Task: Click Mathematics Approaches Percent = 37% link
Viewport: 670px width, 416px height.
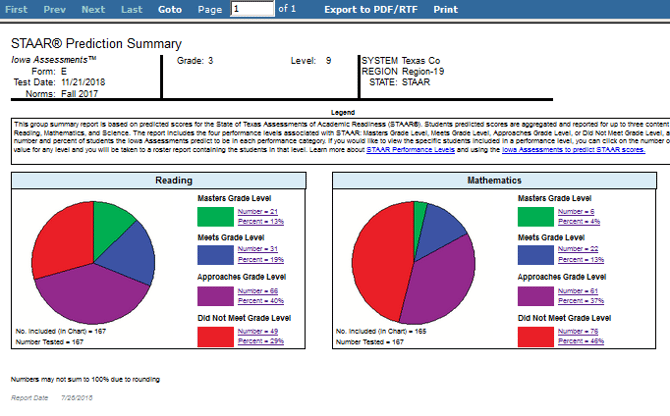Action: click(581, 301)
